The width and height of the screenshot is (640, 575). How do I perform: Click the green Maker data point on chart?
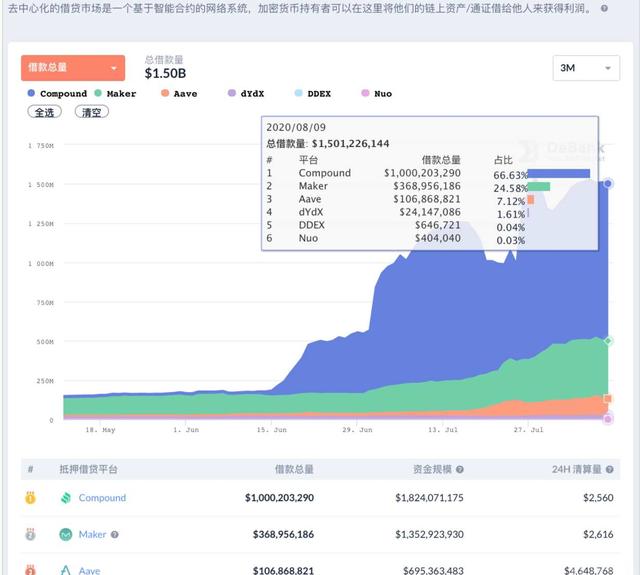point(608,341)
